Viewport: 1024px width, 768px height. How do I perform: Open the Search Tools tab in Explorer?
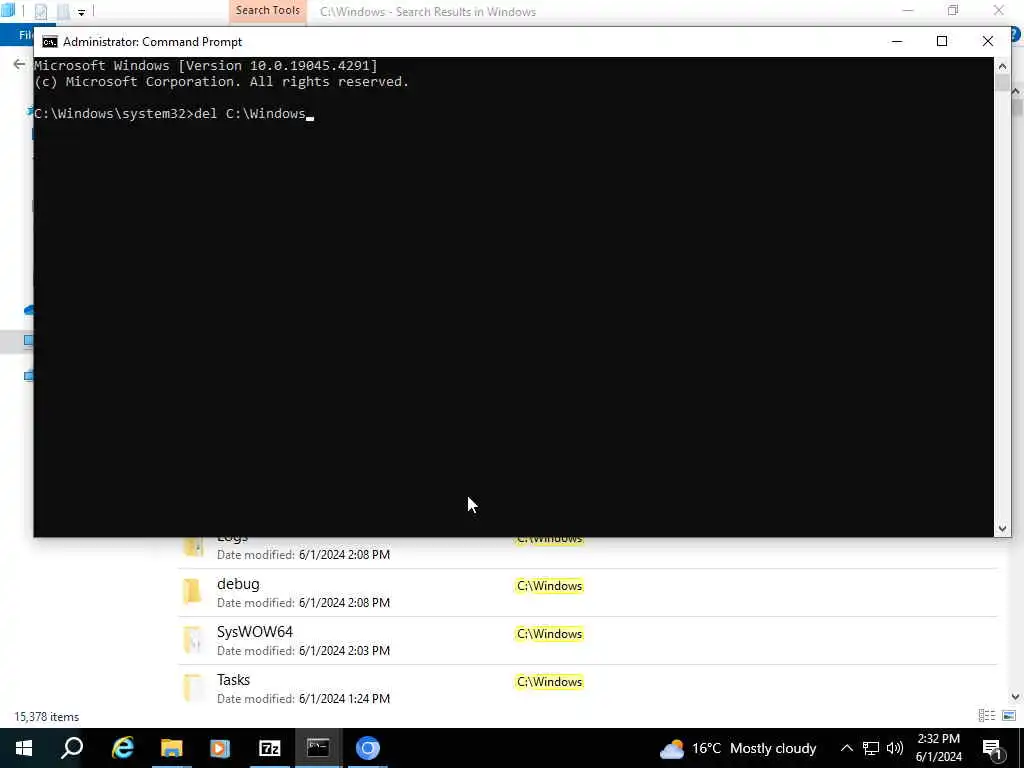click(x=268, y=10)
